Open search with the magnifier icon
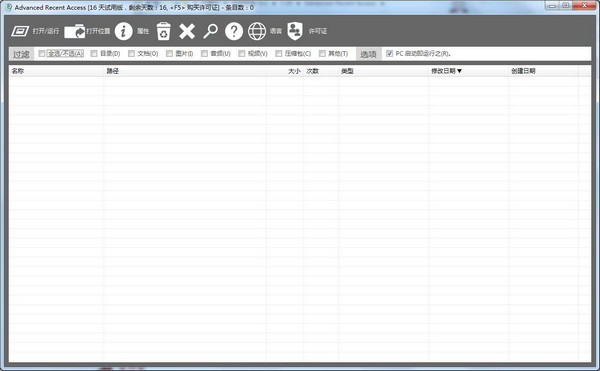The image size is (600, 371). 210,31
